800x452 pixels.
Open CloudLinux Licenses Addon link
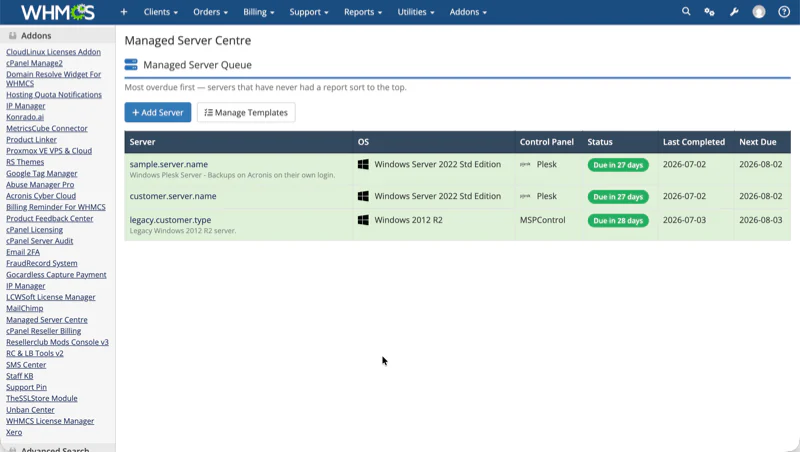53,52
